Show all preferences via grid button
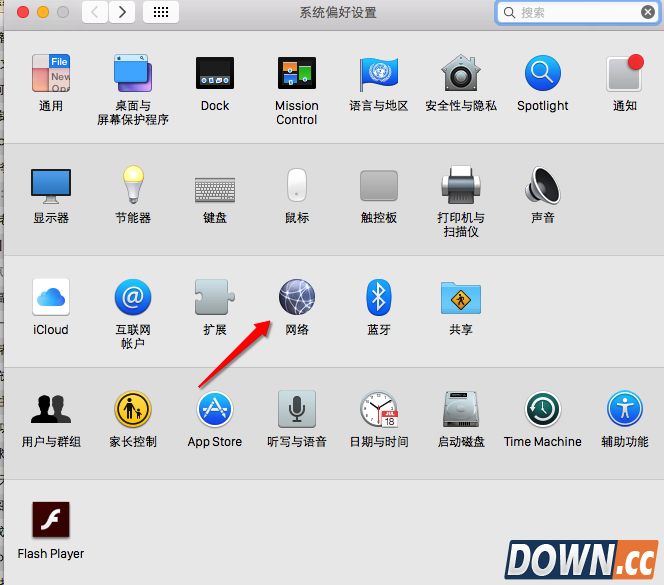 161,12
